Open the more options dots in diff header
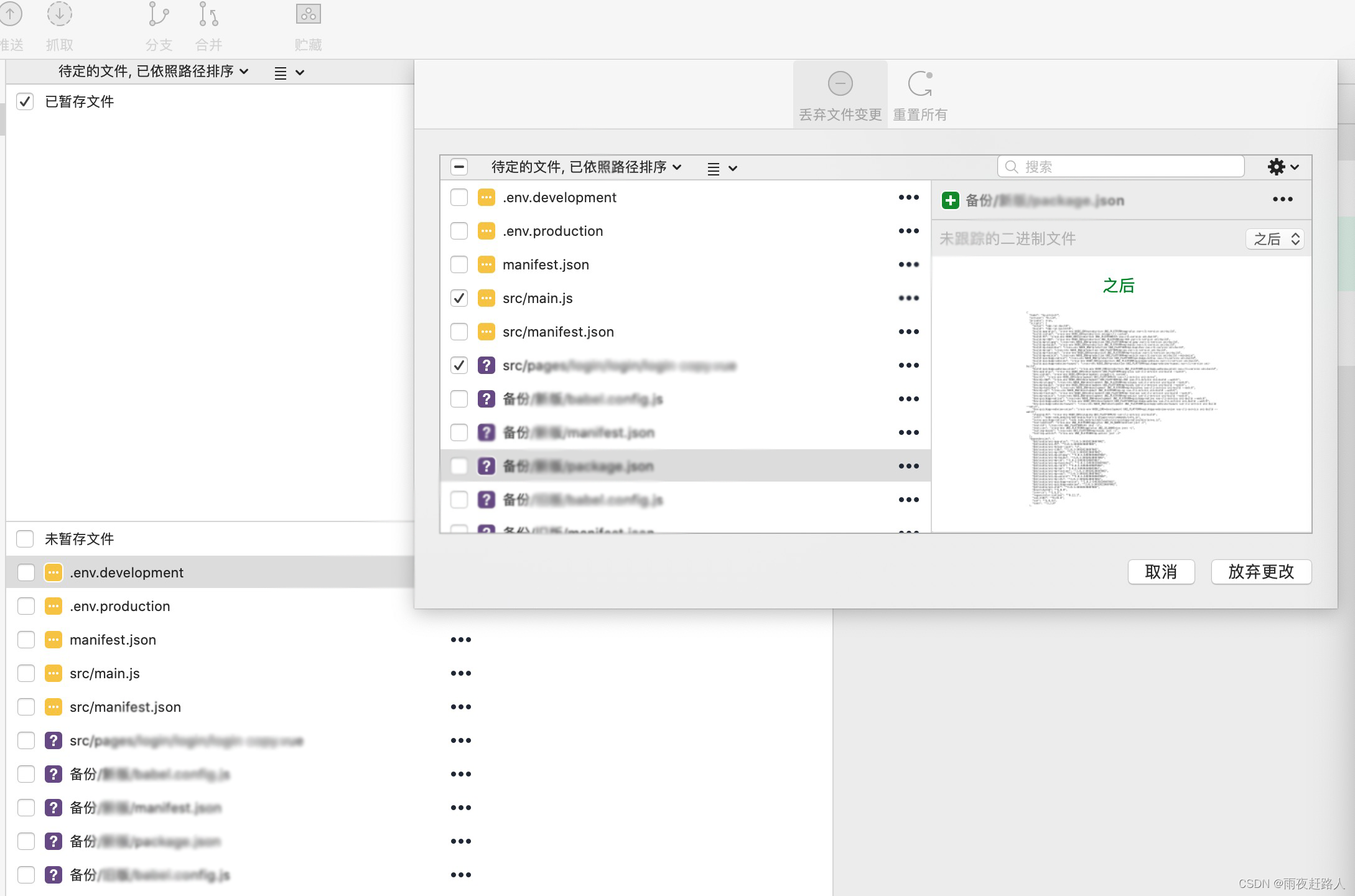Screen dimensions: 1355x896 click(x=1282, y=199)
